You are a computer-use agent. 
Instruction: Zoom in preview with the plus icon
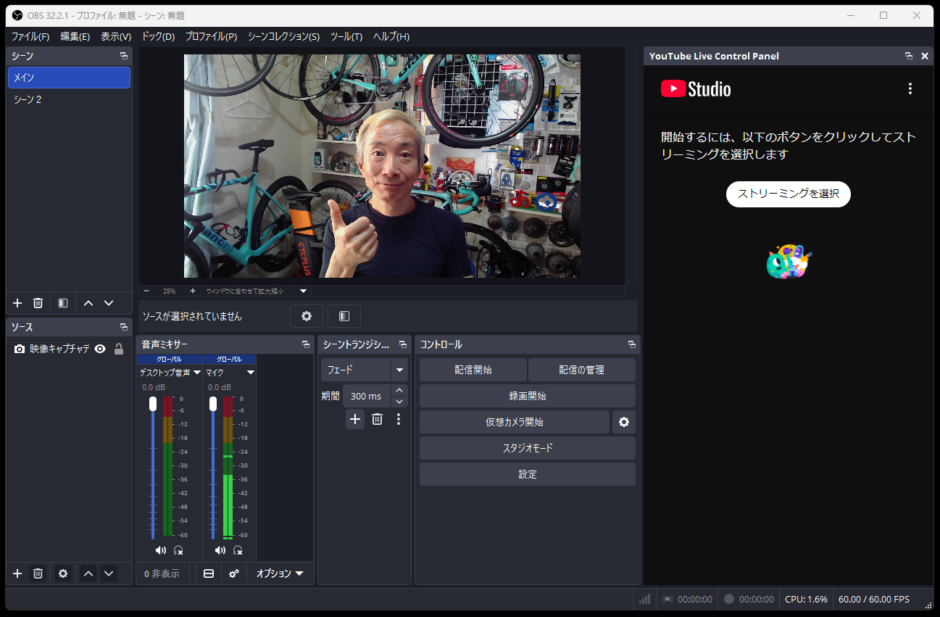pos(192,291)
